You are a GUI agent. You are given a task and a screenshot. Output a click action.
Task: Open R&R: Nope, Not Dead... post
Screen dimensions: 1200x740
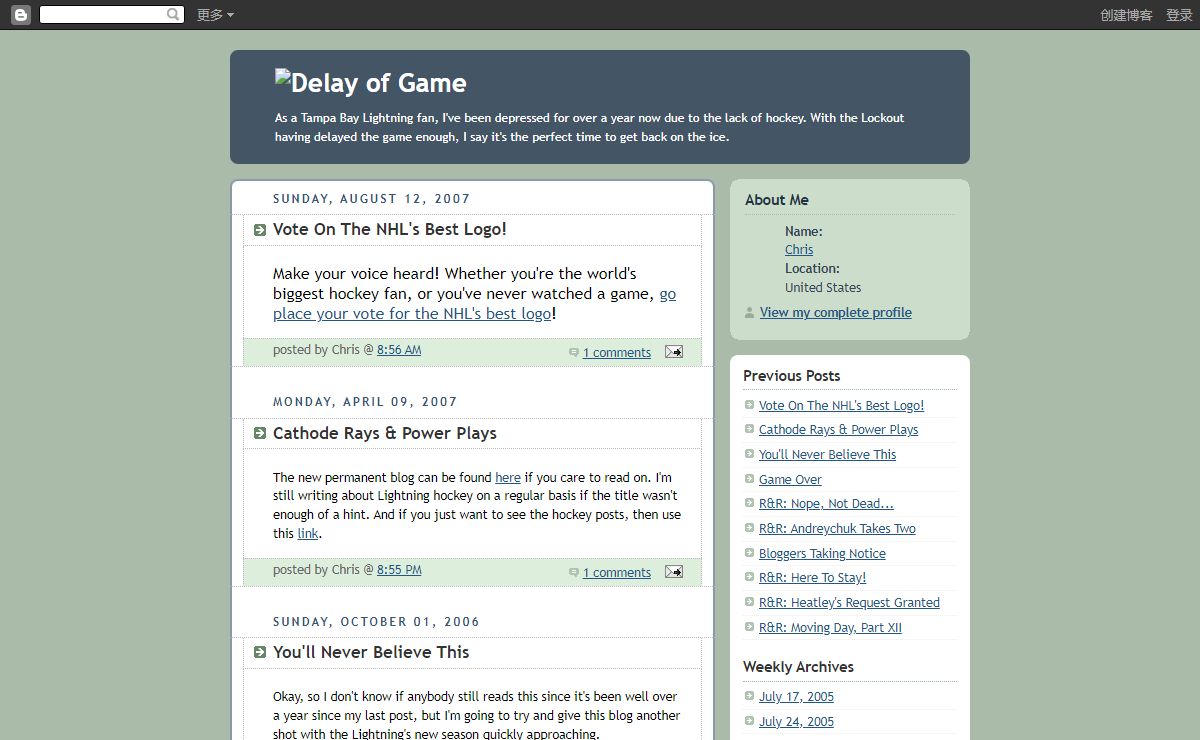tap(826, 504)
